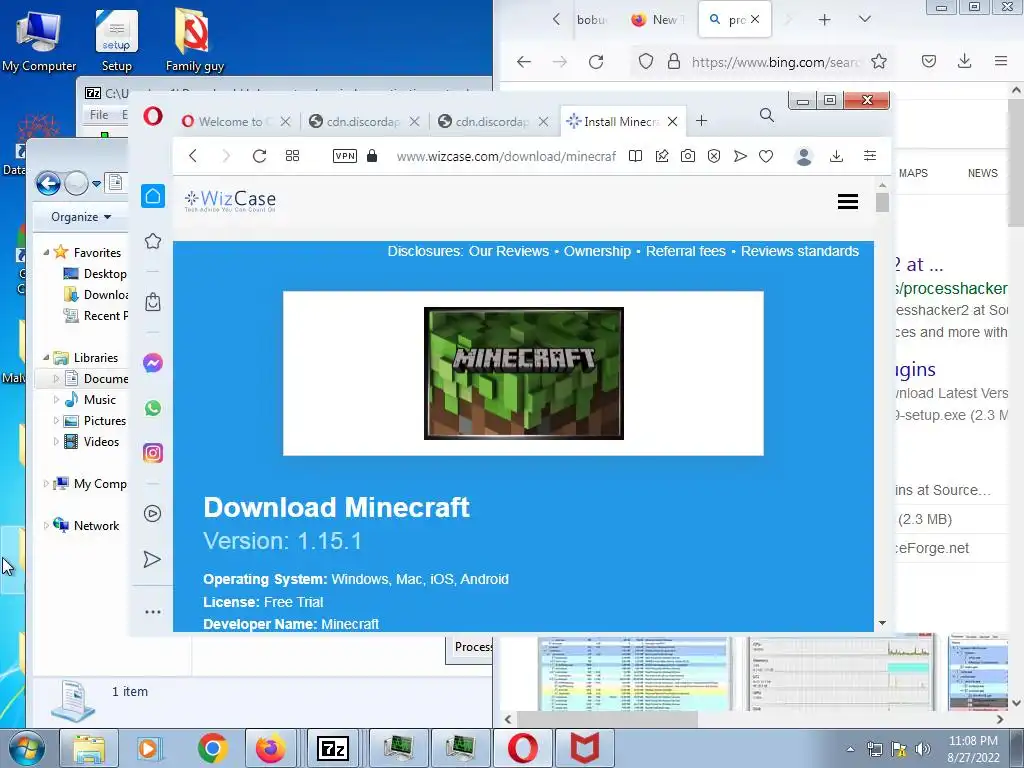Click Opera page vertical scrollbar thumb
The image size is (1024, 768).
[x=882, y=202]
